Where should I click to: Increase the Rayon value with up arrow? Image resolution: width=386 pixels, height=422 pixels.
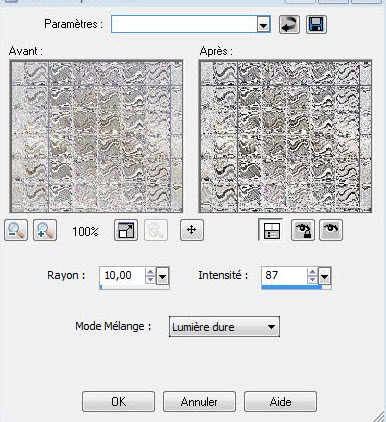click(150, 272)
